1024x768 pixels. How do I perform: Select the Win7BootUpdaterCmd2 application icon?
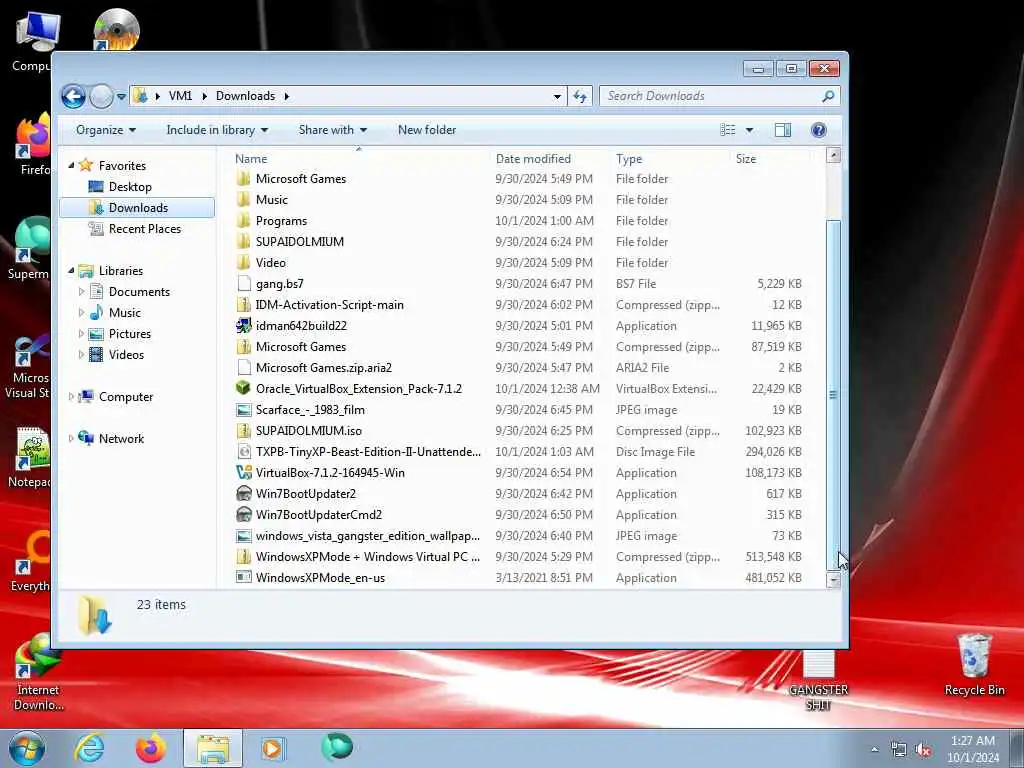(244, 515)
